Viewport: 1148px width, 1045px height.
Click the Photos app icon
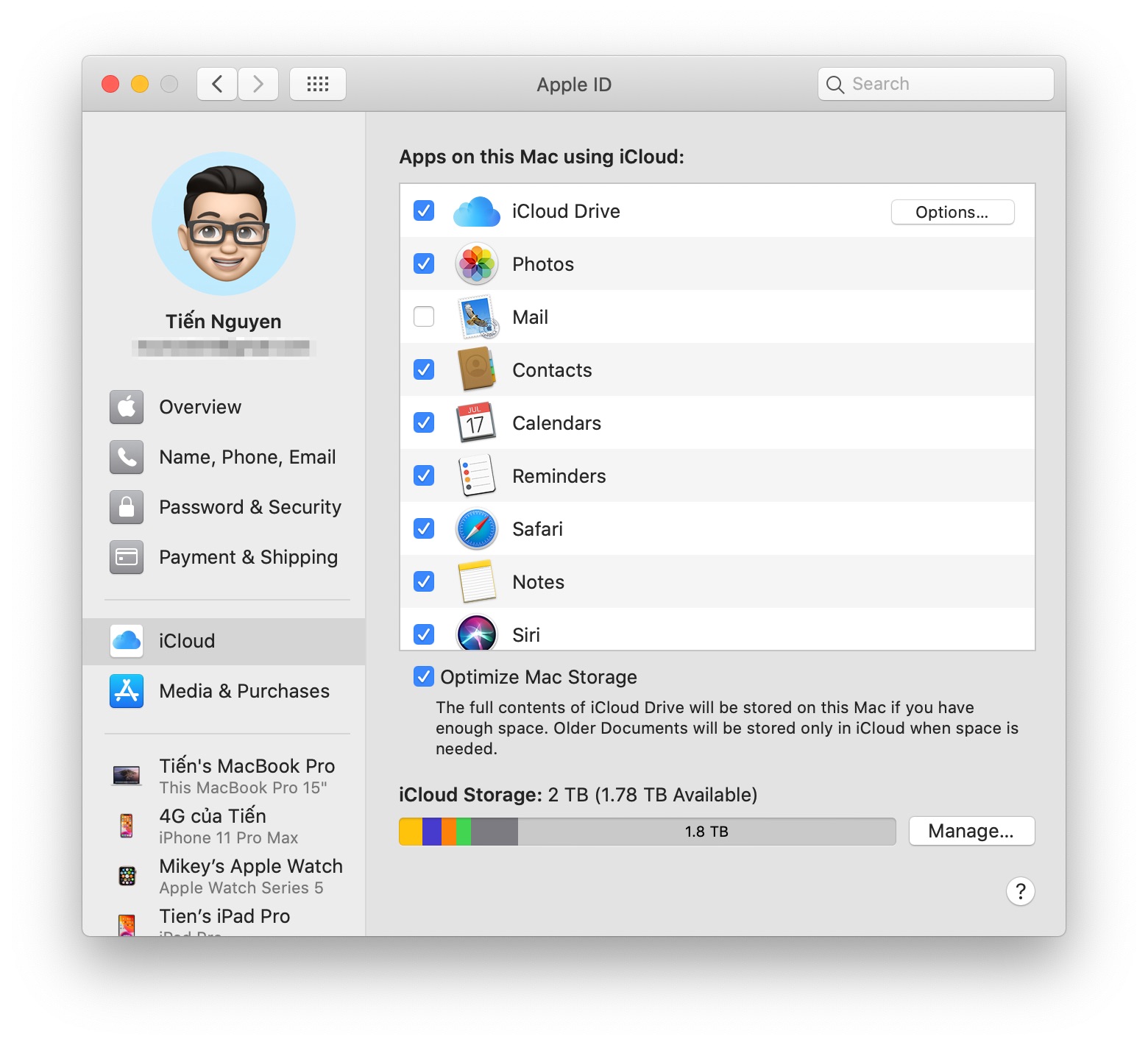click(x=477, y=264)
